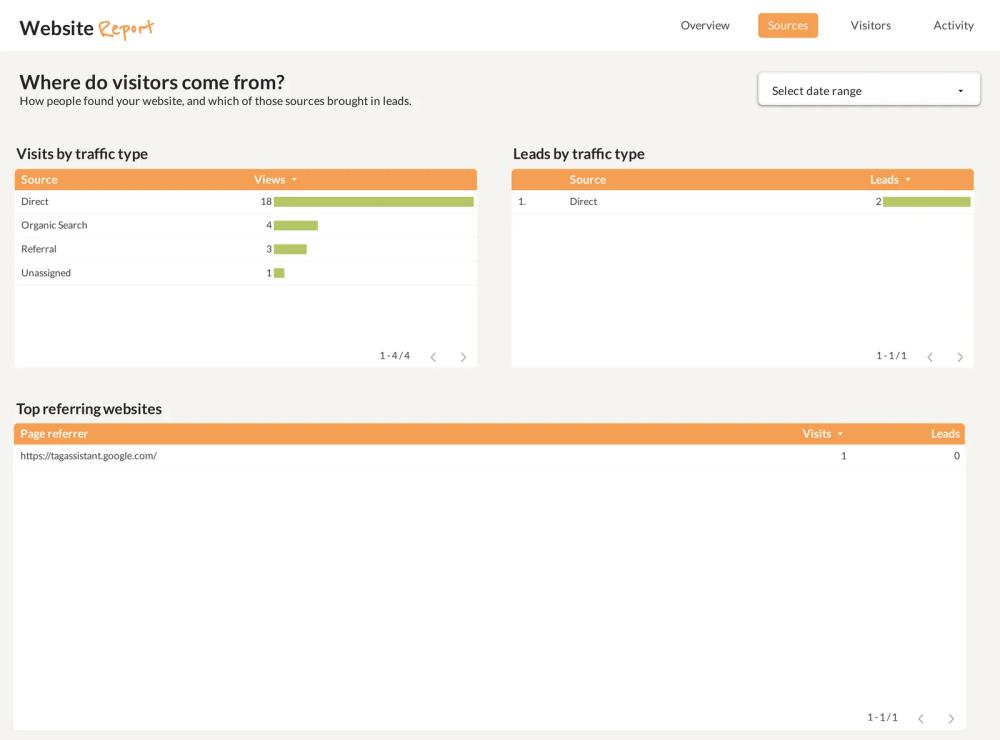Click Leads by traffic type heading
This screenshot has width=1000, height=740.
[578, 154]
